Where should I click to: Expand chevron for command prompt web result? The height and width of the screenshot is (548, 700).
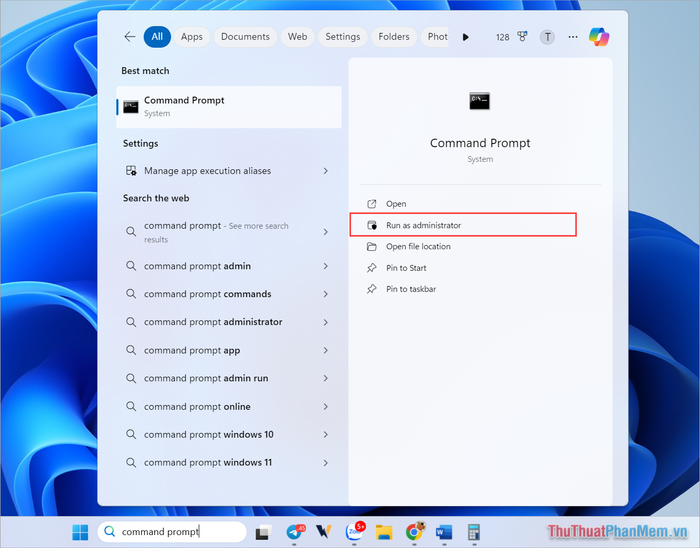coord(325,232)
